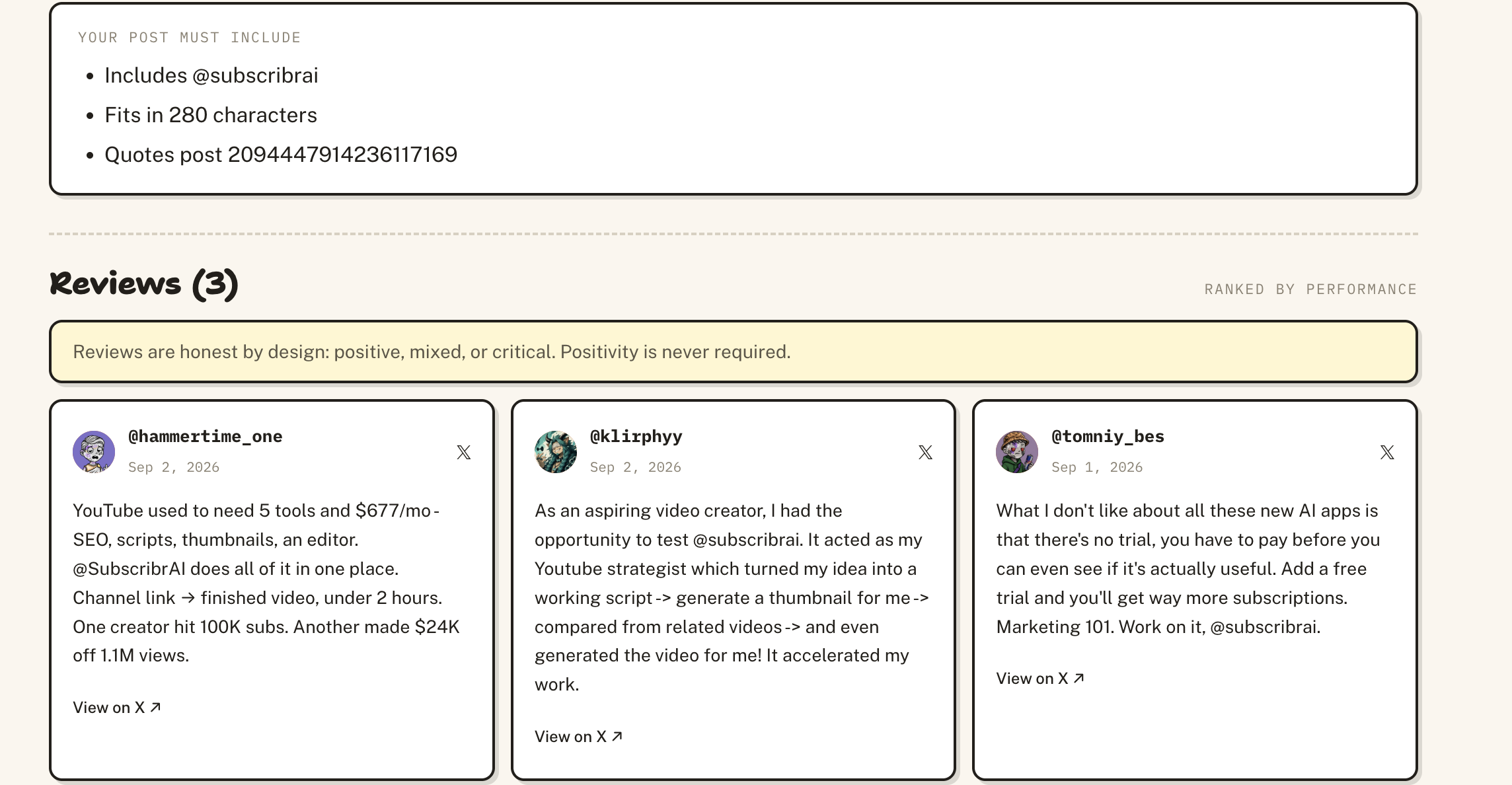Click the Reviews (3) heading
The image size is (1512, 785).
coord(143,283)
